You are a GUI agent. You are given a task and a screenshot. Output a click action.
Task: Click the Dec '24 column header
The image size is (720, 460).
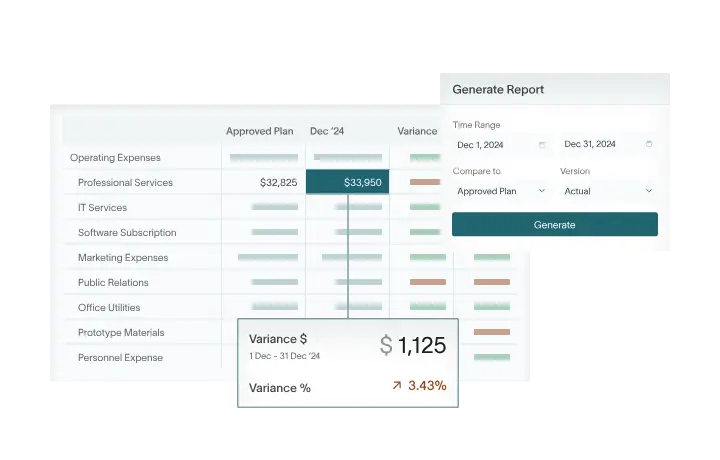click(327, 131)
